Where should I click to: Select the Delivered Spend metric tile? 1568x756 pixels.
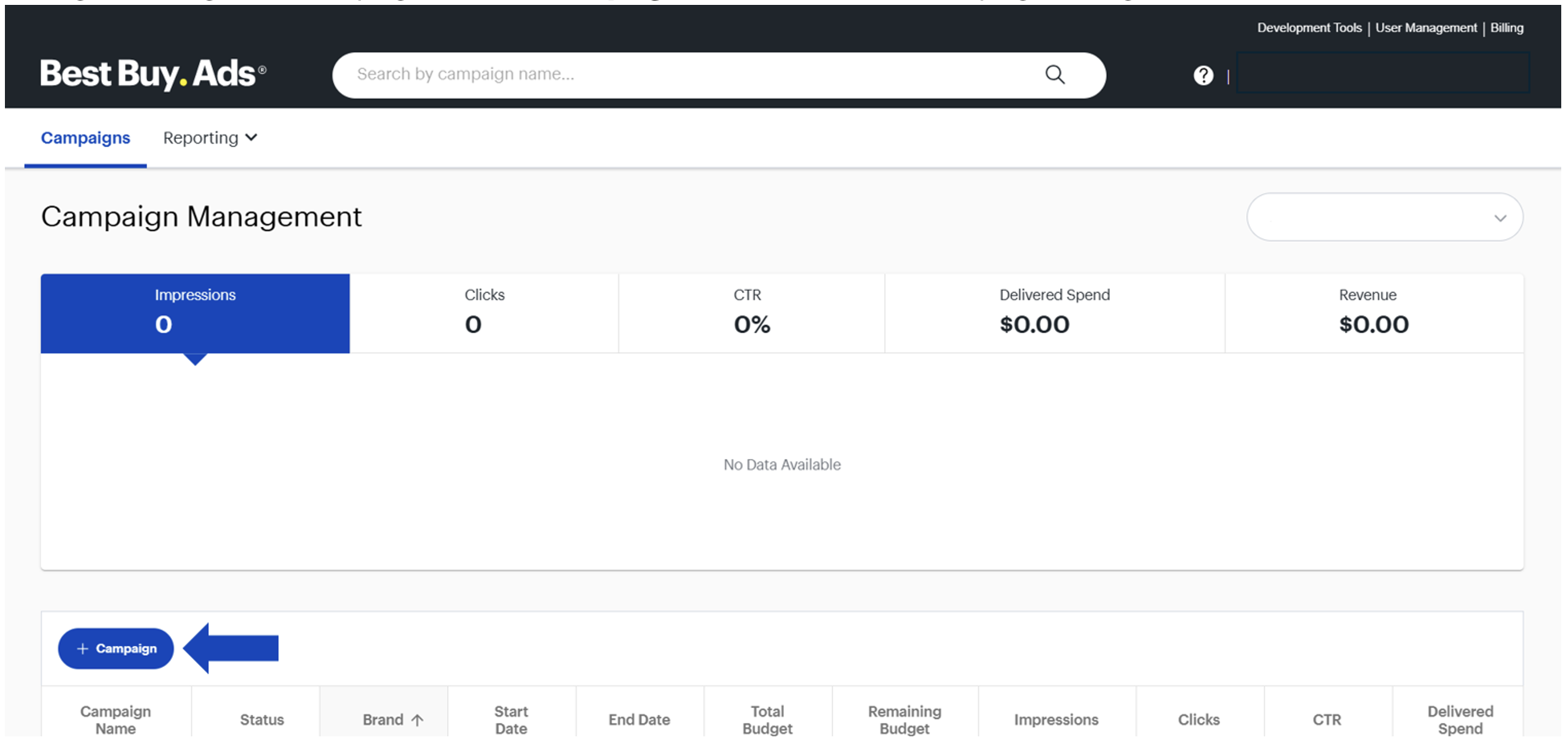pos(1054,313)
